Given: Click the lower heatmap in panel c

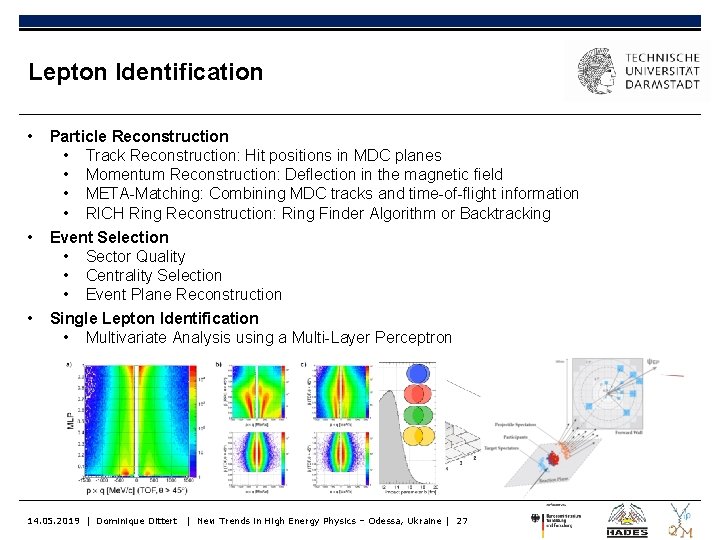Looking at the screenshot, I should pyautogui.click(x=341, y=458).
